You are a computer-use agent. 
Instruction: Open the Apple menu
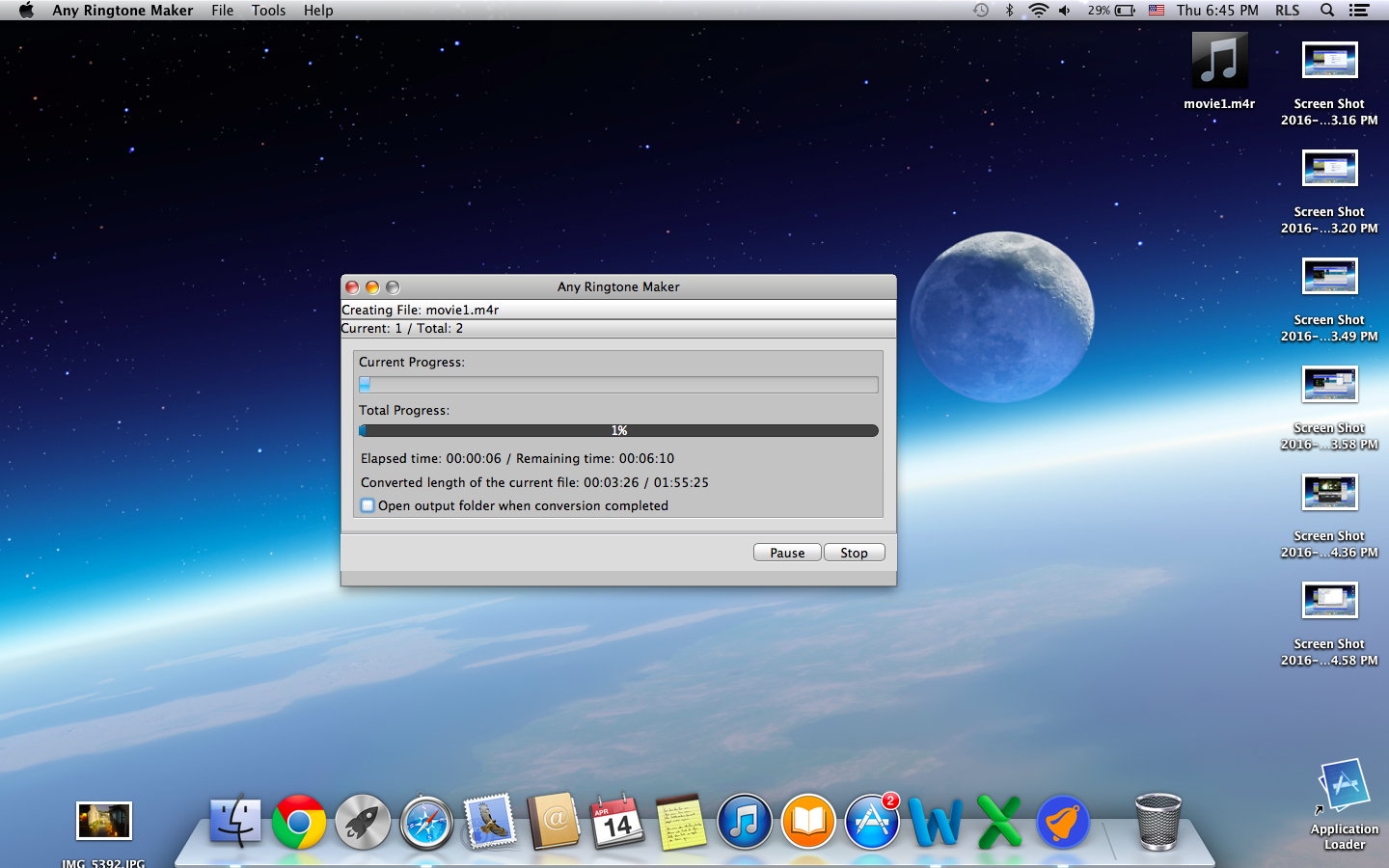(x=26, y=11)
